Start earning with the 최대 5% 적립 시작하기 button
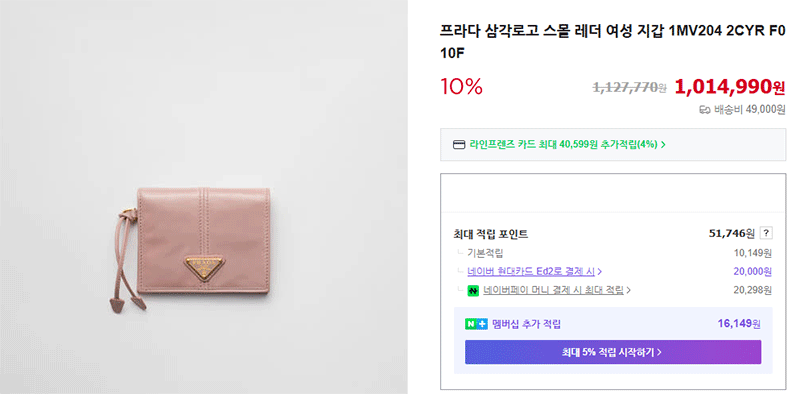 click(x=613, y=352)
